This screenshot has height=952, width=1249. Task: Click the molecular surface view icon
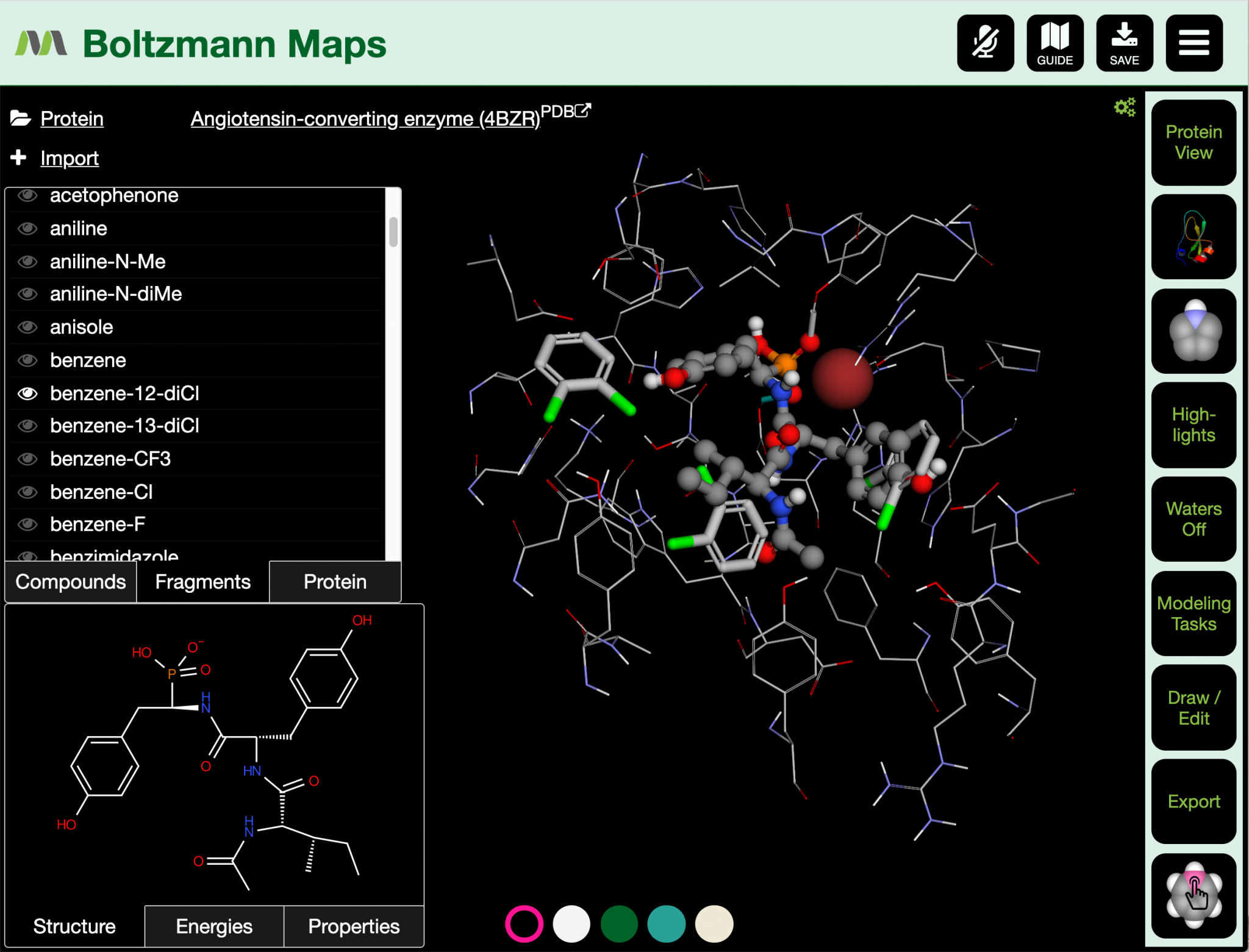1193,331
